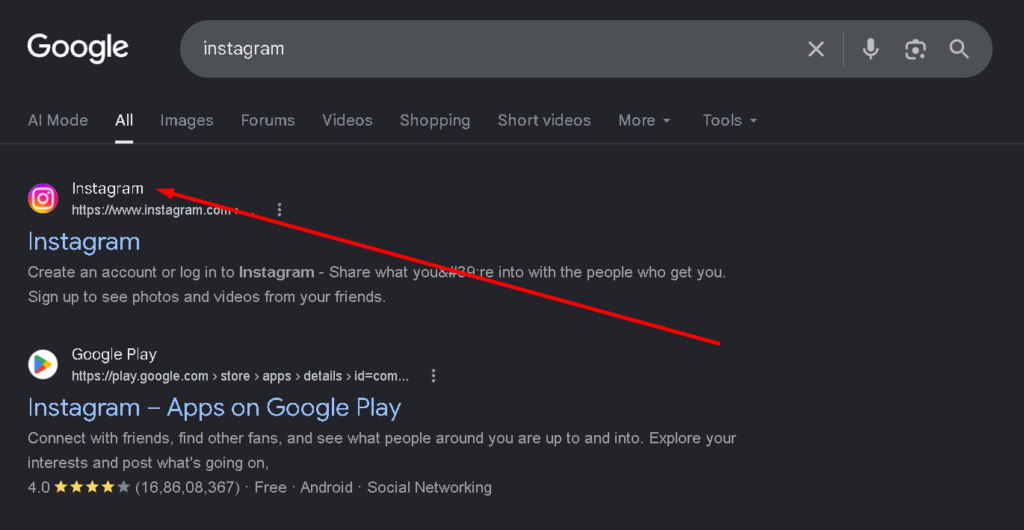Switch to Videos tab

coord(347,120)
